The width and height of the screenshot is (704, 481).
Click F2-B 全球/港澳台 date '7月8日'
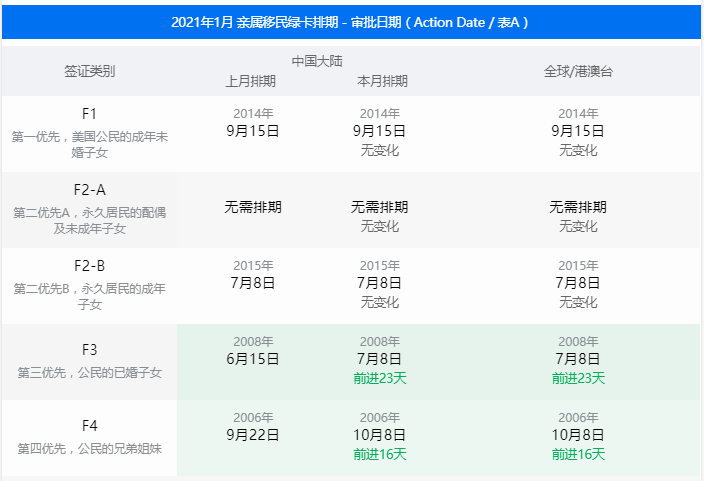coord(578,283)
